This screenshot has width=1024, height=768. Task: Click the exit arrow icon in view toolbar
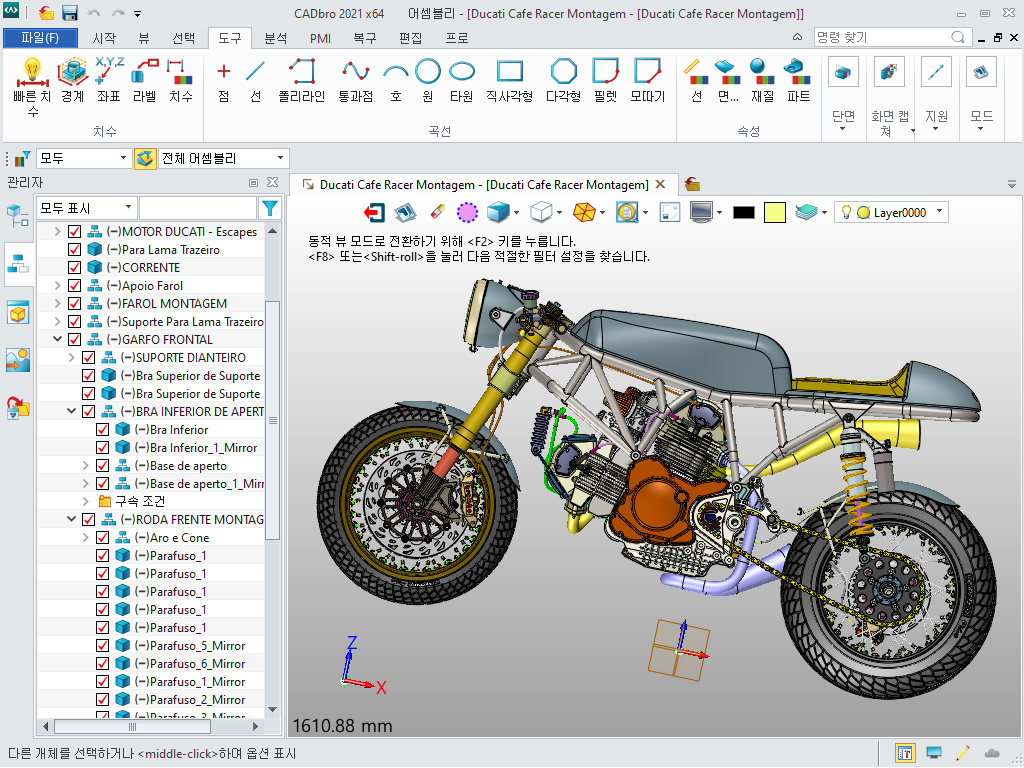pos(374,212)
